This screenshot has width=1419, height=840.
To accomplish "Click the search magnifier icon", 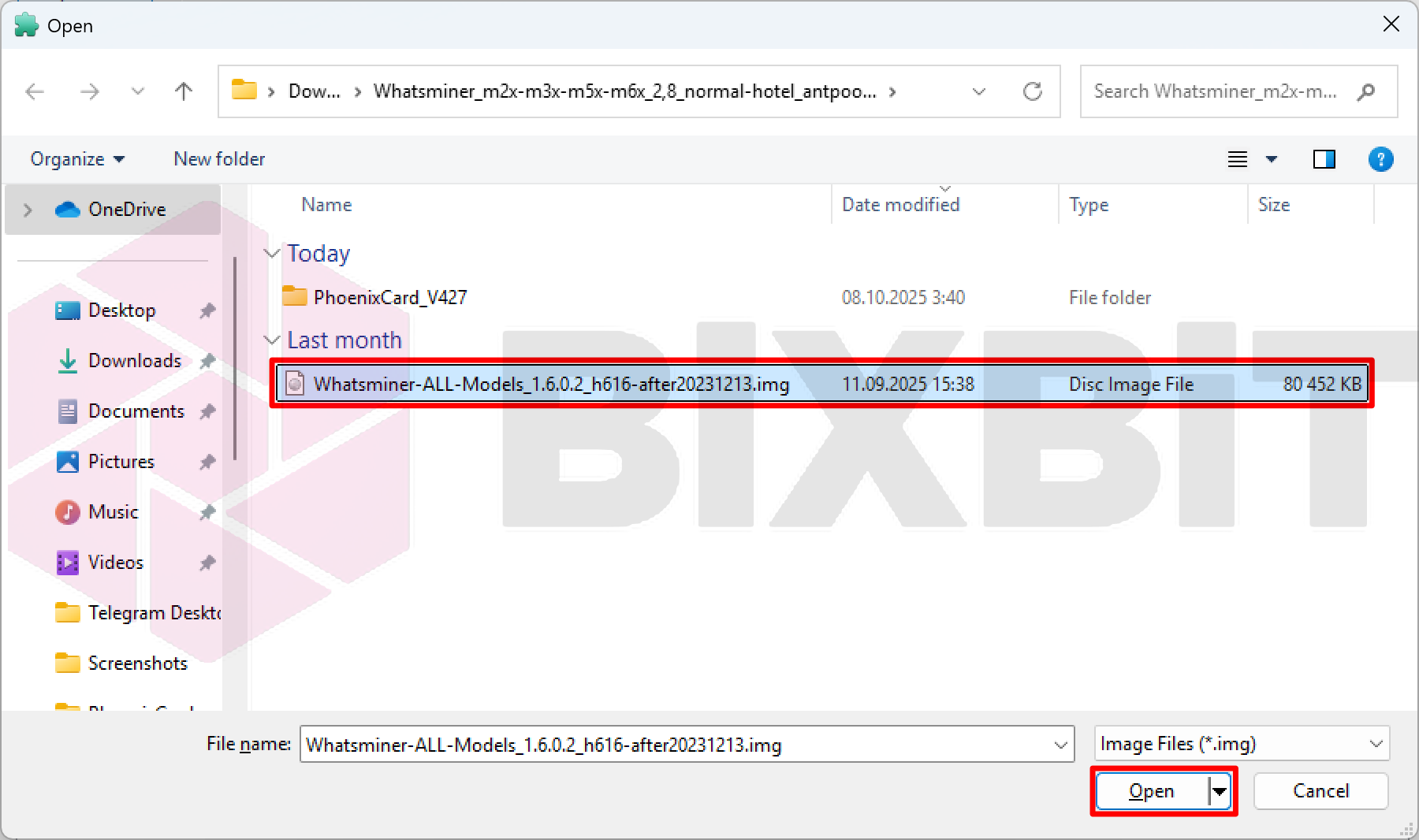I will pos(1366,91).
